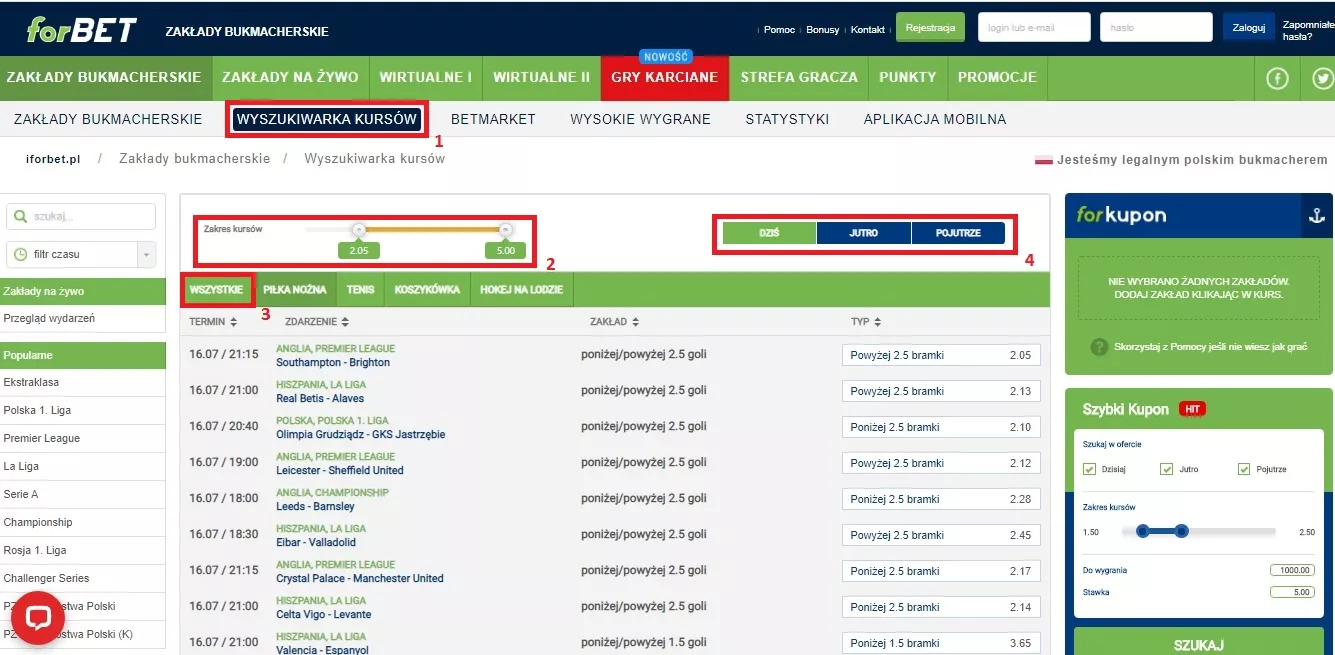Switch to the Piłka Nożna tab
Screen dimensions: 1335x655
(x=294, y=290)
